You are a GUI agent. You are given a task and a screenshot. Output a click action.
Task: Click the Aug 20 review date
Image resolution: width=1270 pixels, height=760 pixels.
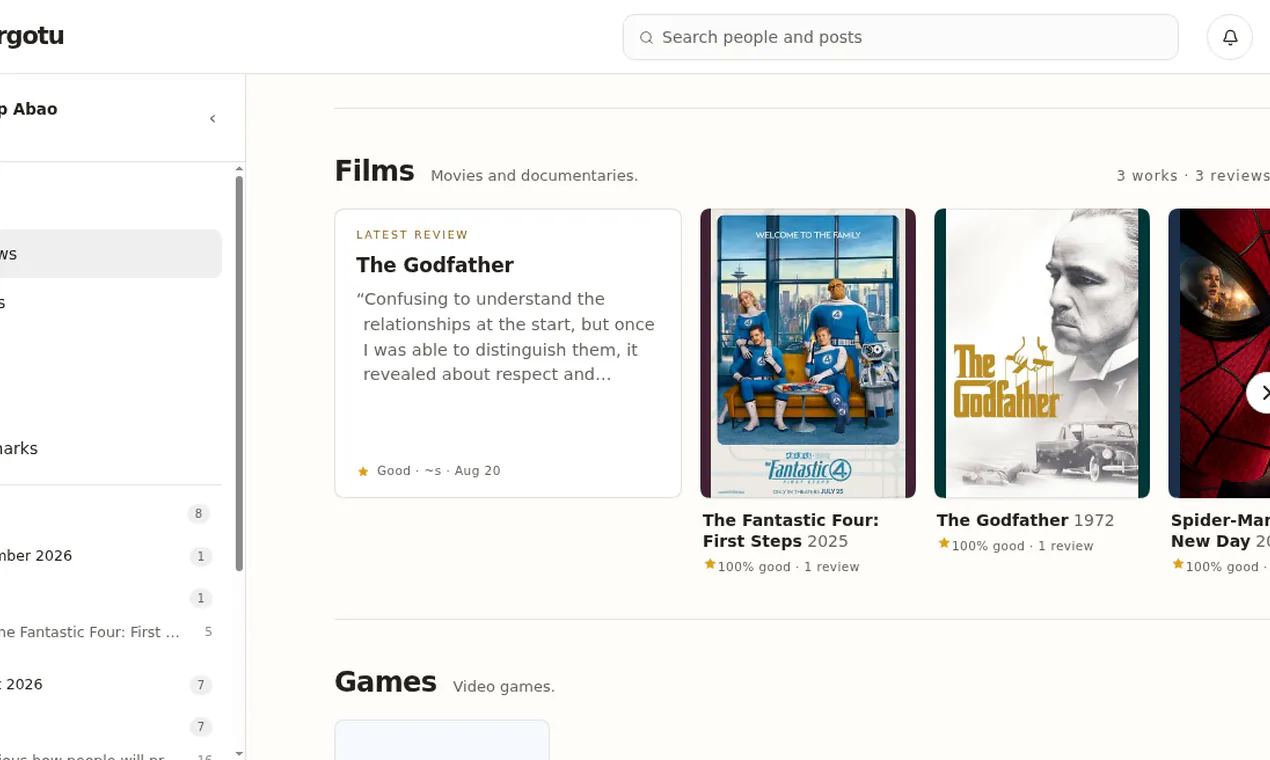pos(477,471)
